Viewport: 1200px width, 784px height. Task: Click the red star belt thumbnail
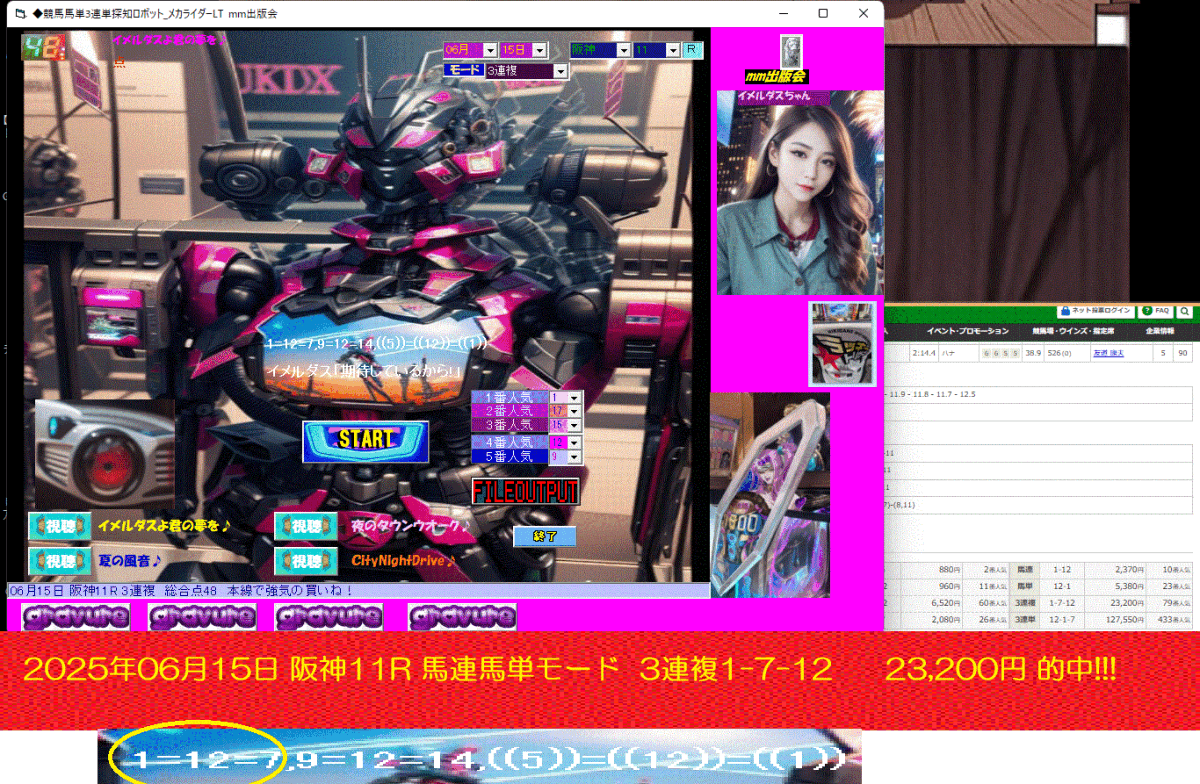click(x=842, y=343)
